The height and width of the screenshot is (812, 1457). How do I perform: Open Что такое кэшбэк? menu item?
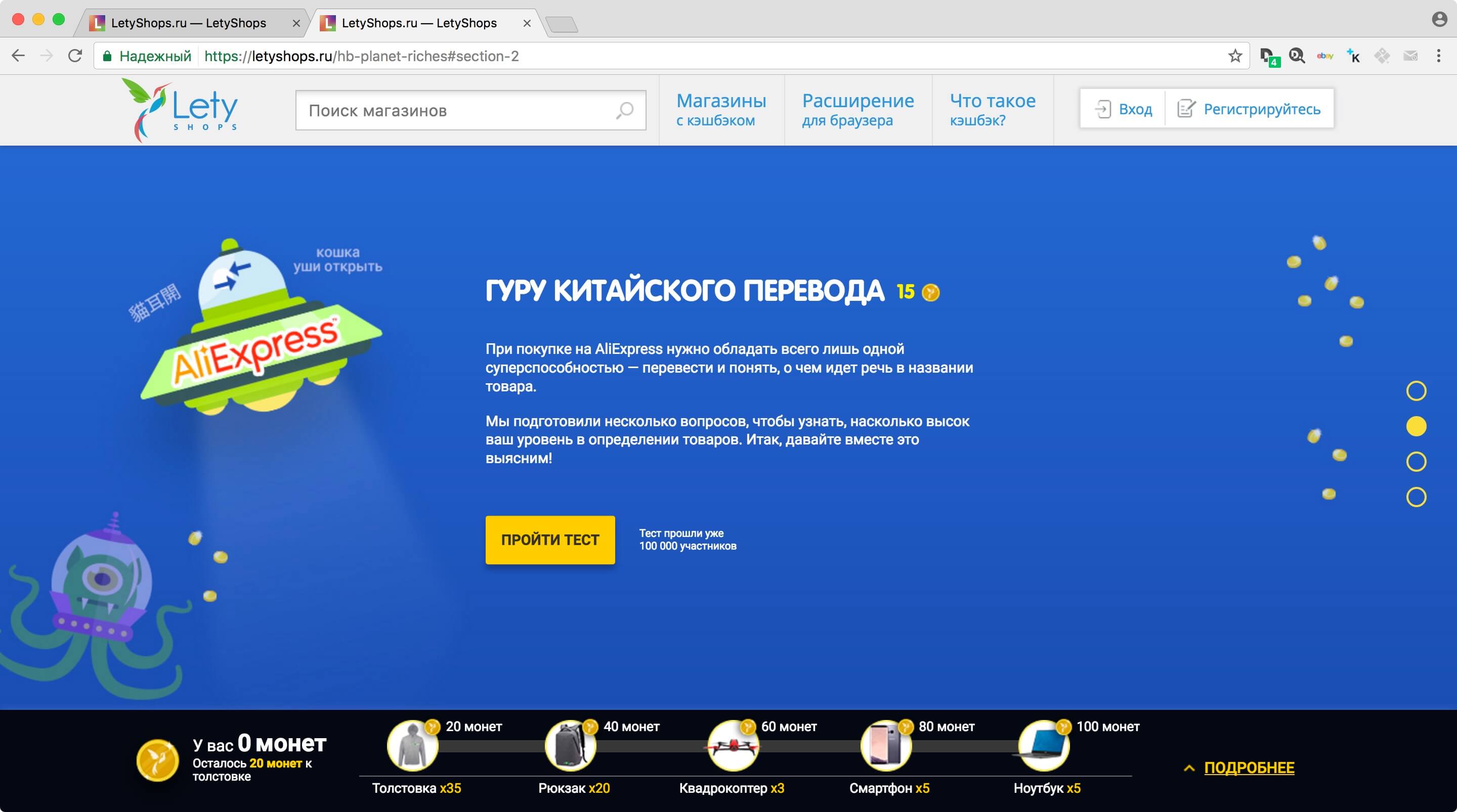[x=993, y=110]
